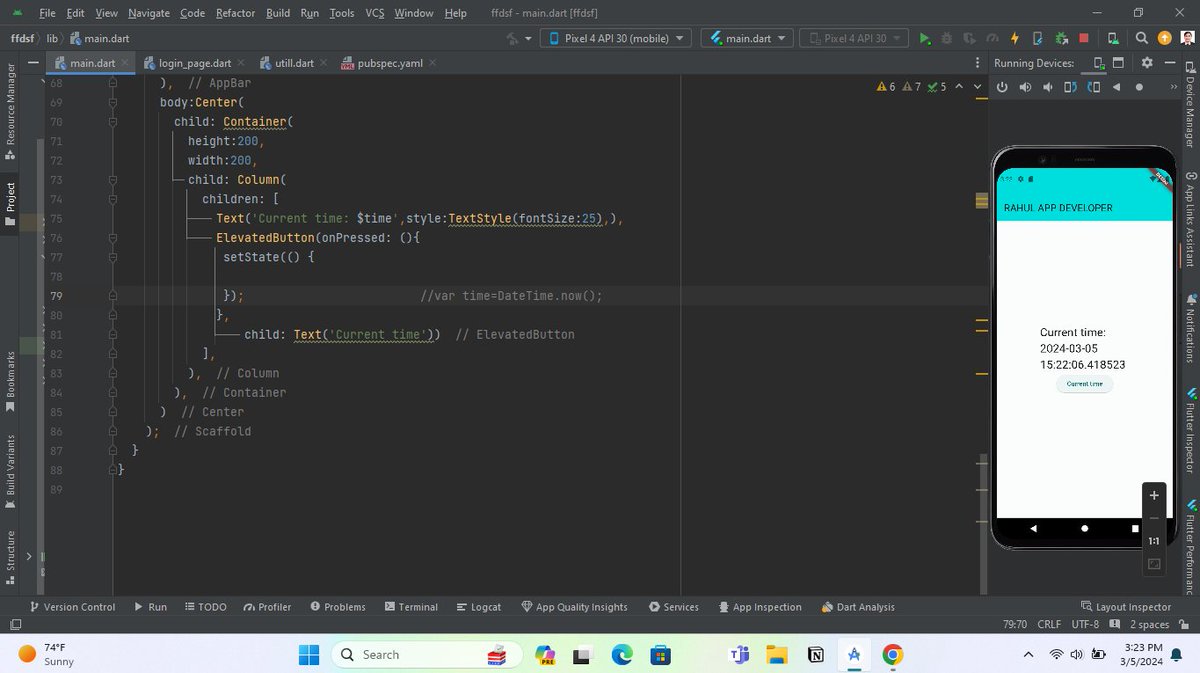Open Flutter Inspector side tab
Viewport: 1200px width, 673px height.
point(1190,432)
